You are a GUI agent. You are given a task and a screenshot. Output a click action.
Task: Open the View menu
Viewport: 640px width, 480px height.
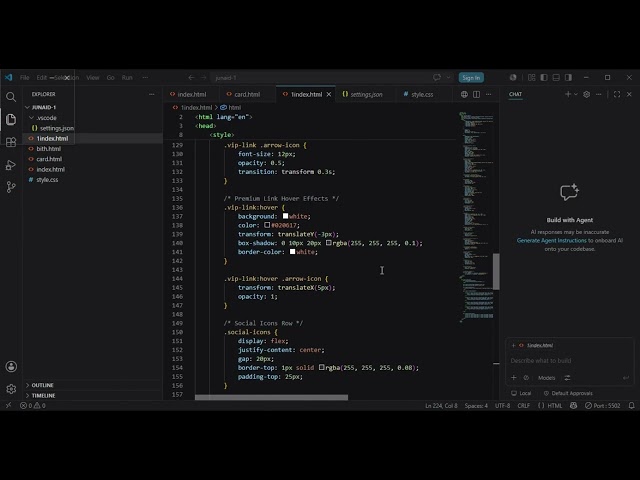(x=93, y=78)
